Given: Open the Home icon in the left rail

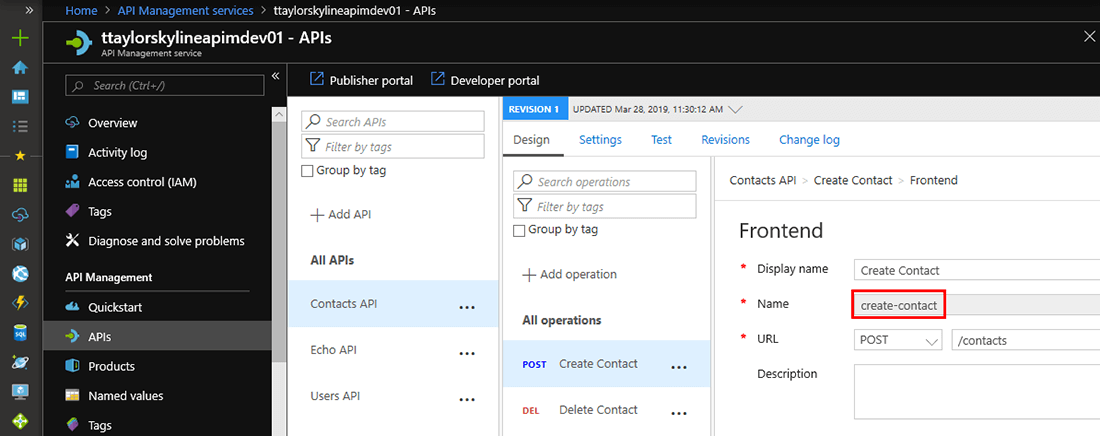Looking at the screenshot, I should [20, 68].
